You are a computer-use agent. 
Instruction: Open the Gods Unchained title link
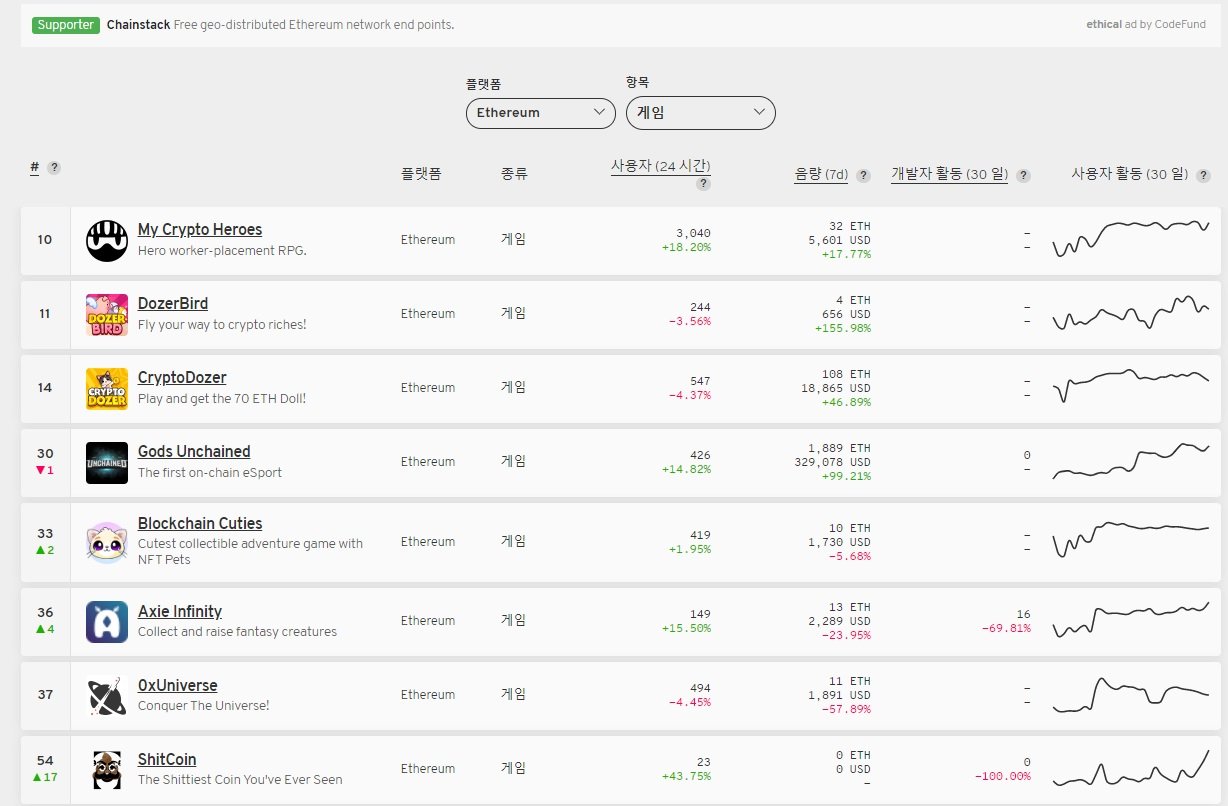point(194,452)
